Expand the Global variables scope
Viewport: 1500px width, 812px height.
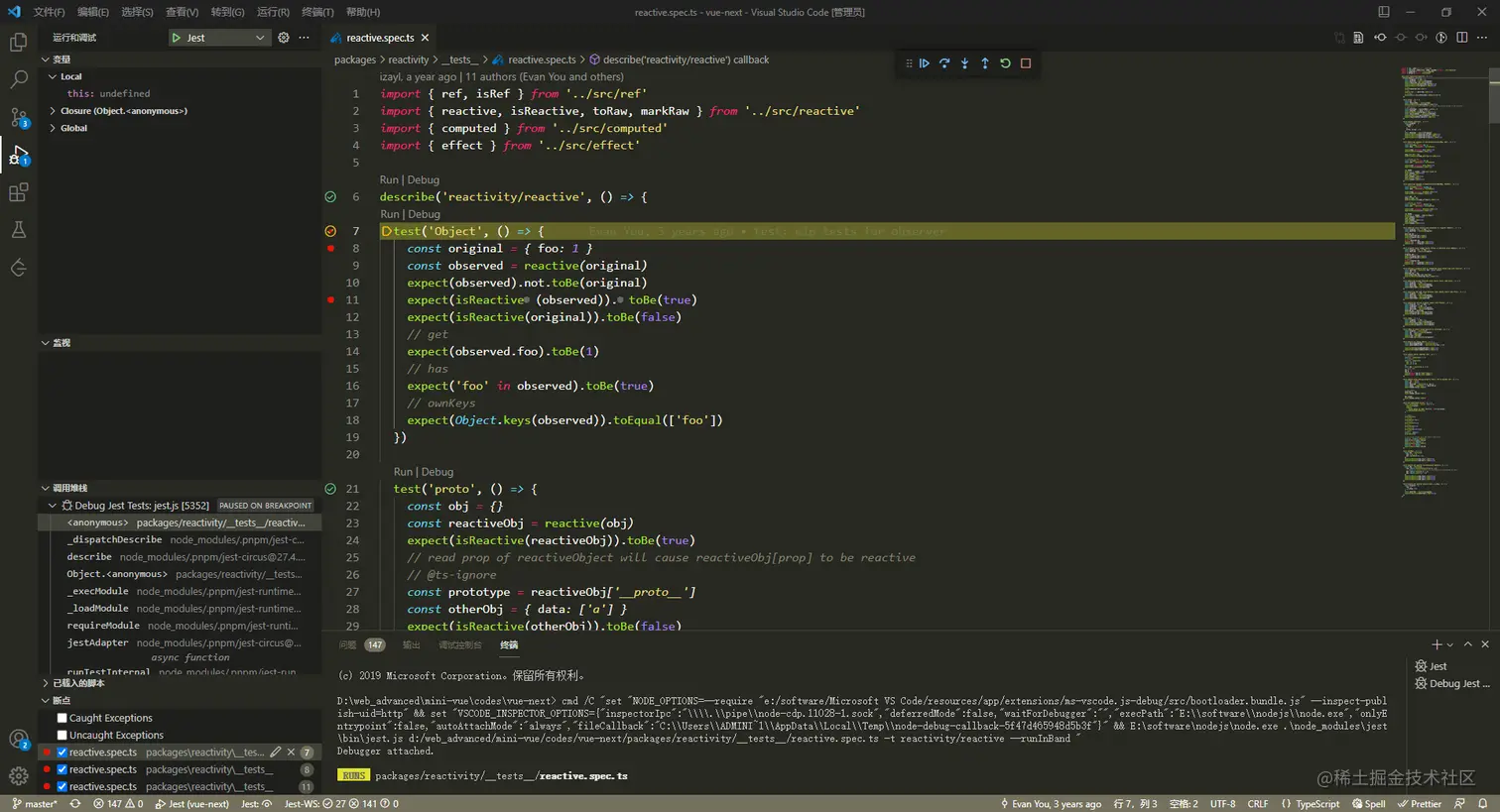click(x=53, y=128)
